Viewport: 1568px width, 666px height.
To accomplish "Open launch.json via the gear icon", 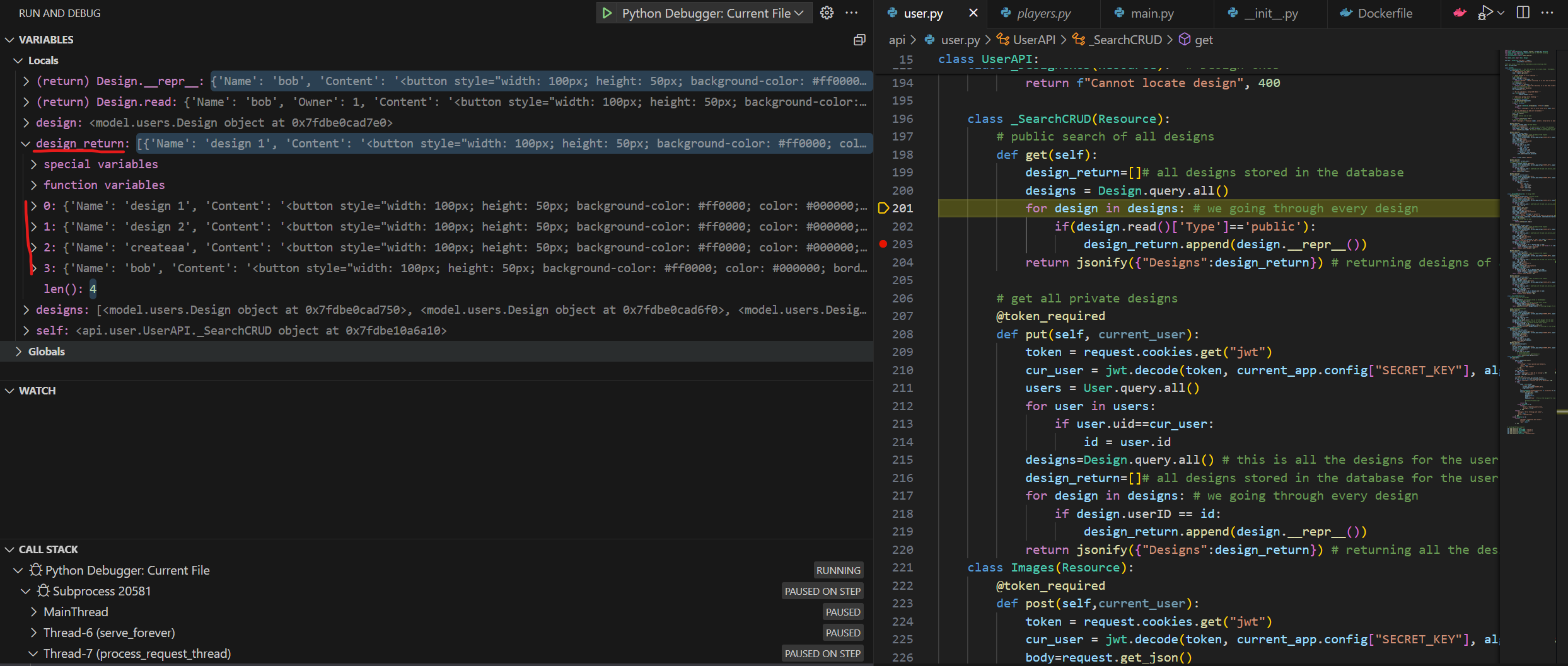I will click(827, 13).
